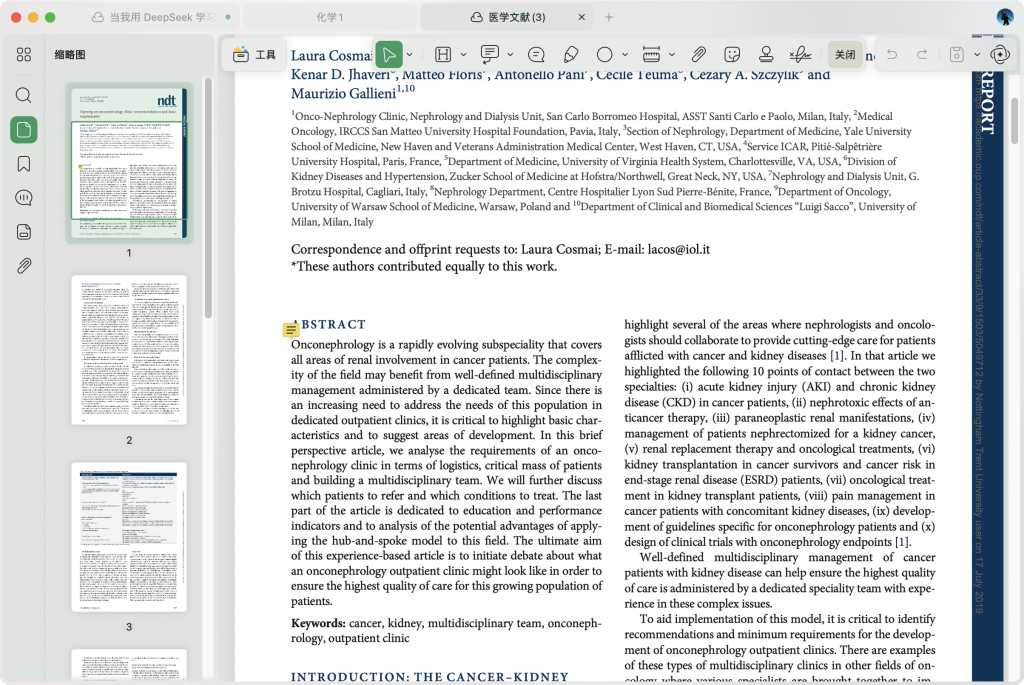Select the text highlight markup tool

click(443, 55)
